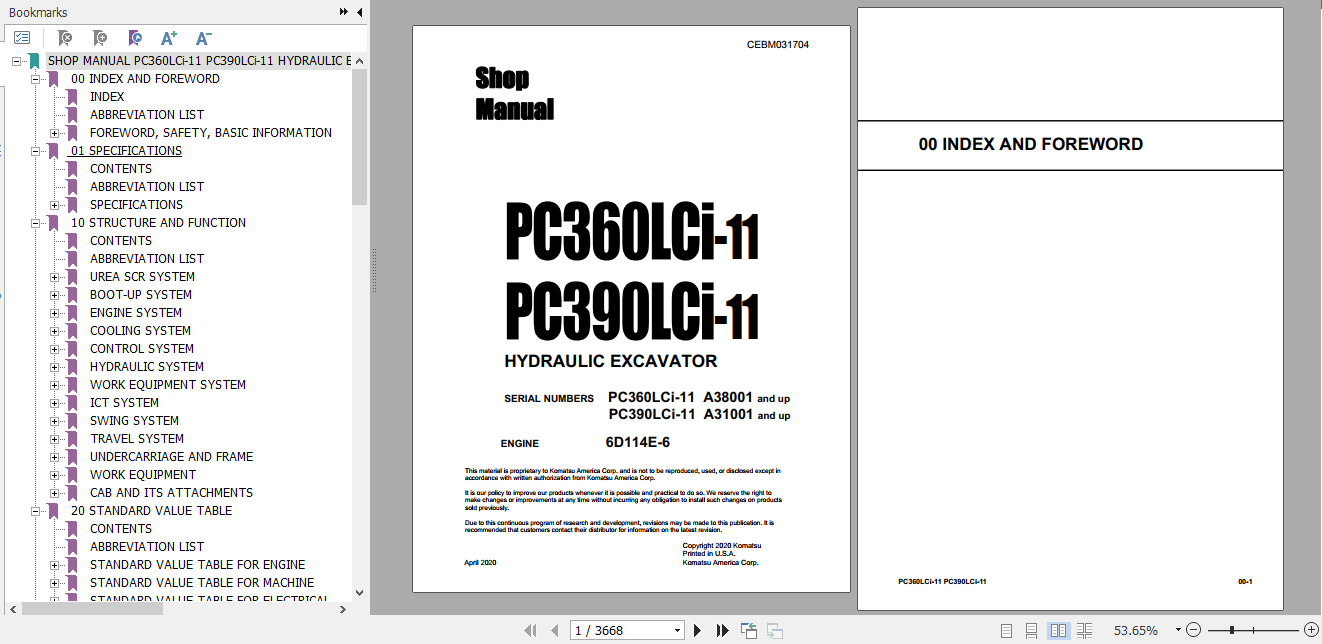Click the teal SHOP MANUAL root bookmark icon
The height and width of the screenshot is (644, 1322).
(x=34, y=61)
